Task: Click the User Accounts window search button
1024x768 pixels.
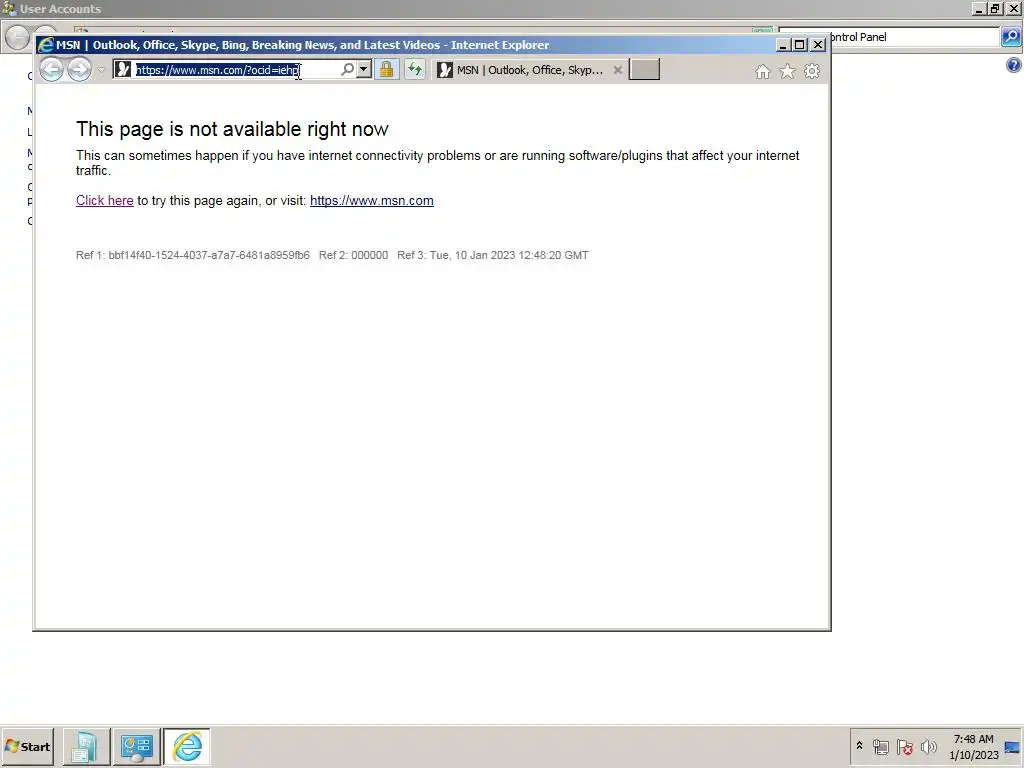Action: pyautogui.click(x=1011, y=37)
